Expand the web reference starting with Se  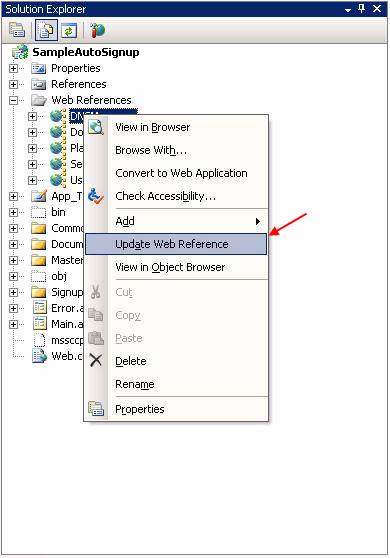pyautogui.click(x=32, y=164)
